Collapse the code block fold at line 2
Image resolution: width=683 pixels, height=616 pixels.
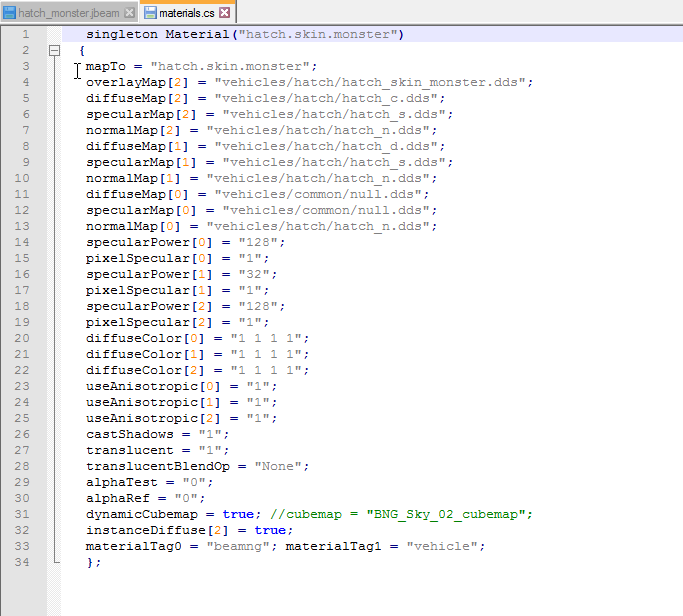54,51
